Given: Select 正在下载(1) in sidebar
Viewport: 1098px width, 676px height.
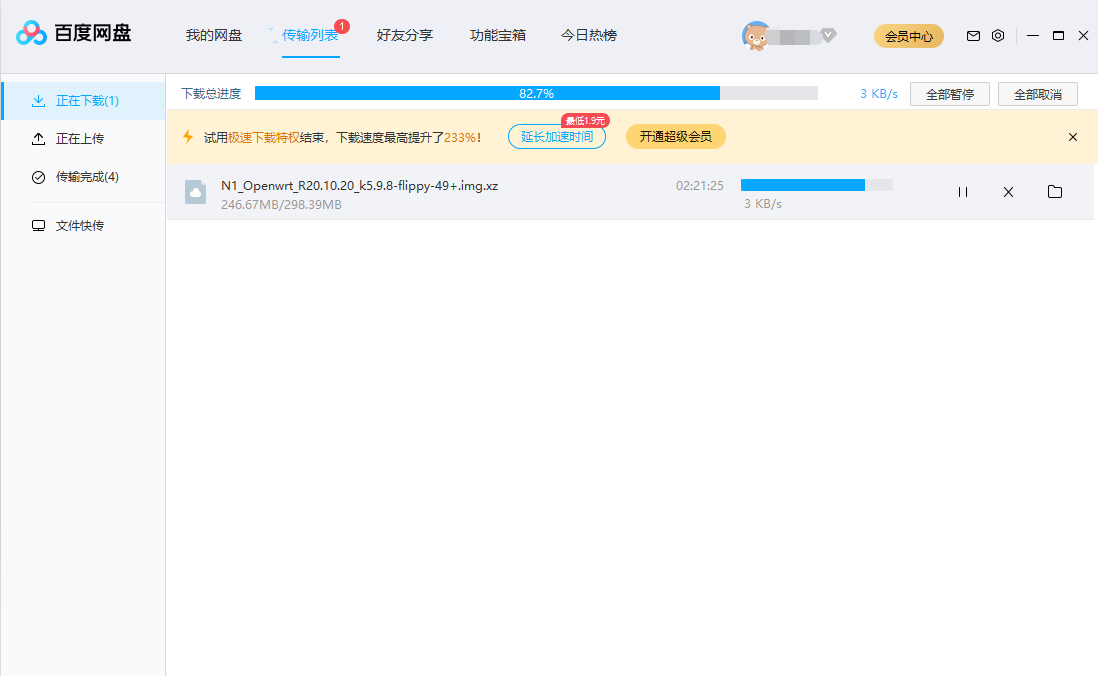Looking at the screenshot, I should click(84, 101).
